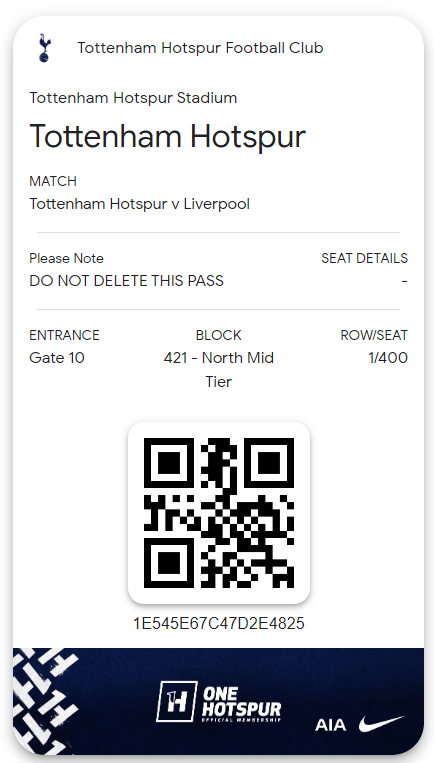Select the barcode number 1E545E67C47D2E4825
Viewport: 434px width, 763px height.
[x=218, y=623]
